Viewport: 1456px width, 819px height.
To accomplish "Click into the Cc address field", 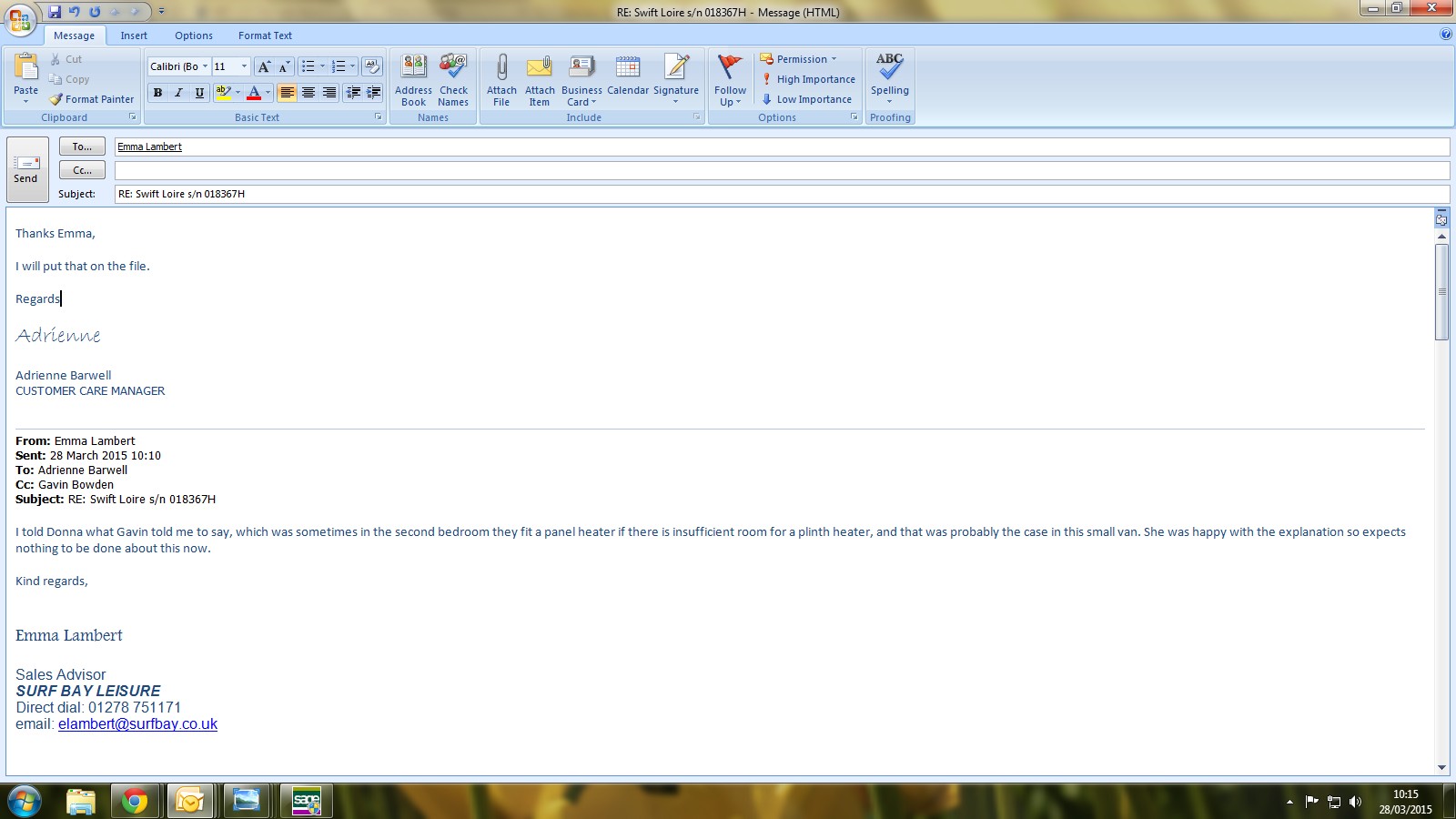I will [x=782, y=170].
